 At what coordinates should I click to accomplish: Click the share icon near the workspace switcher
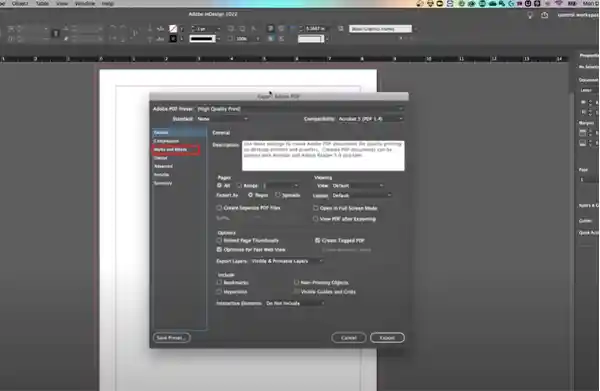545,15
